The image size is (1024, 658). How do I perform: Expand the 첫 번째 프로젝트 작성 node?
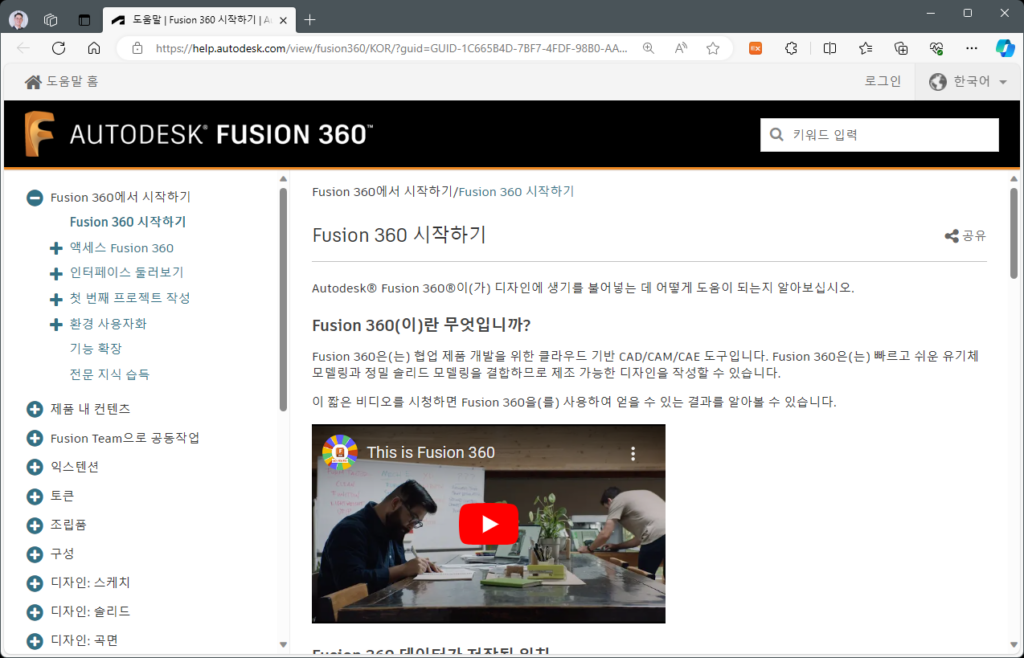tap(56, 299)
